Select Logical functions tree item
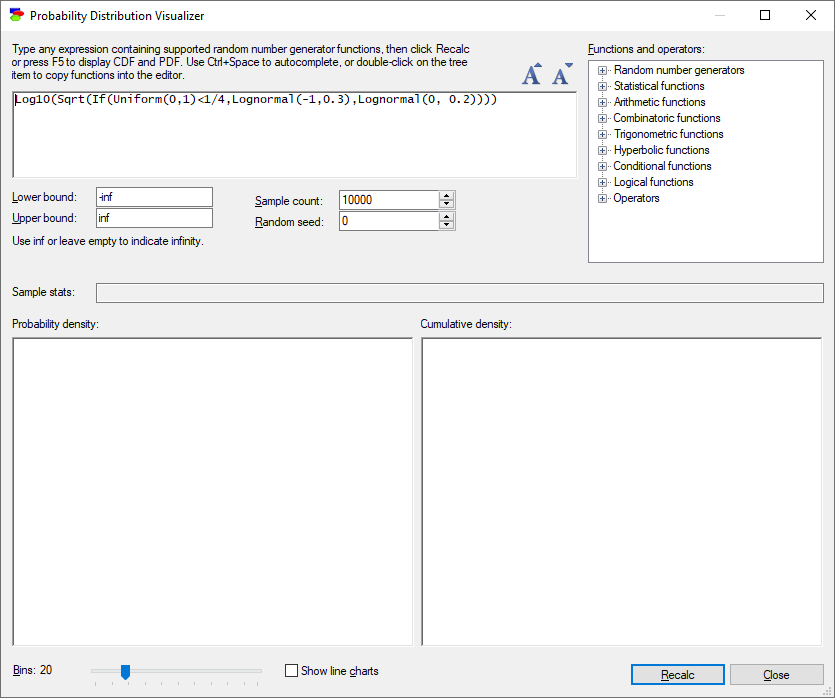835x698 pixels. click(653, 182)
